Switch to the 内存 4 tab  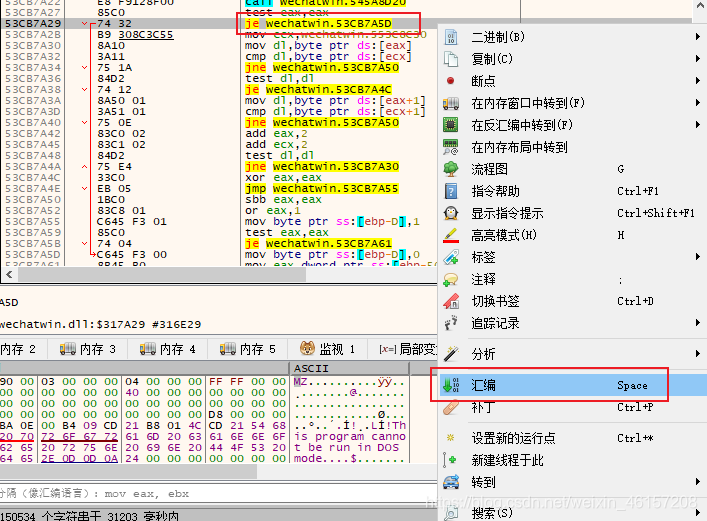point(167,349)
